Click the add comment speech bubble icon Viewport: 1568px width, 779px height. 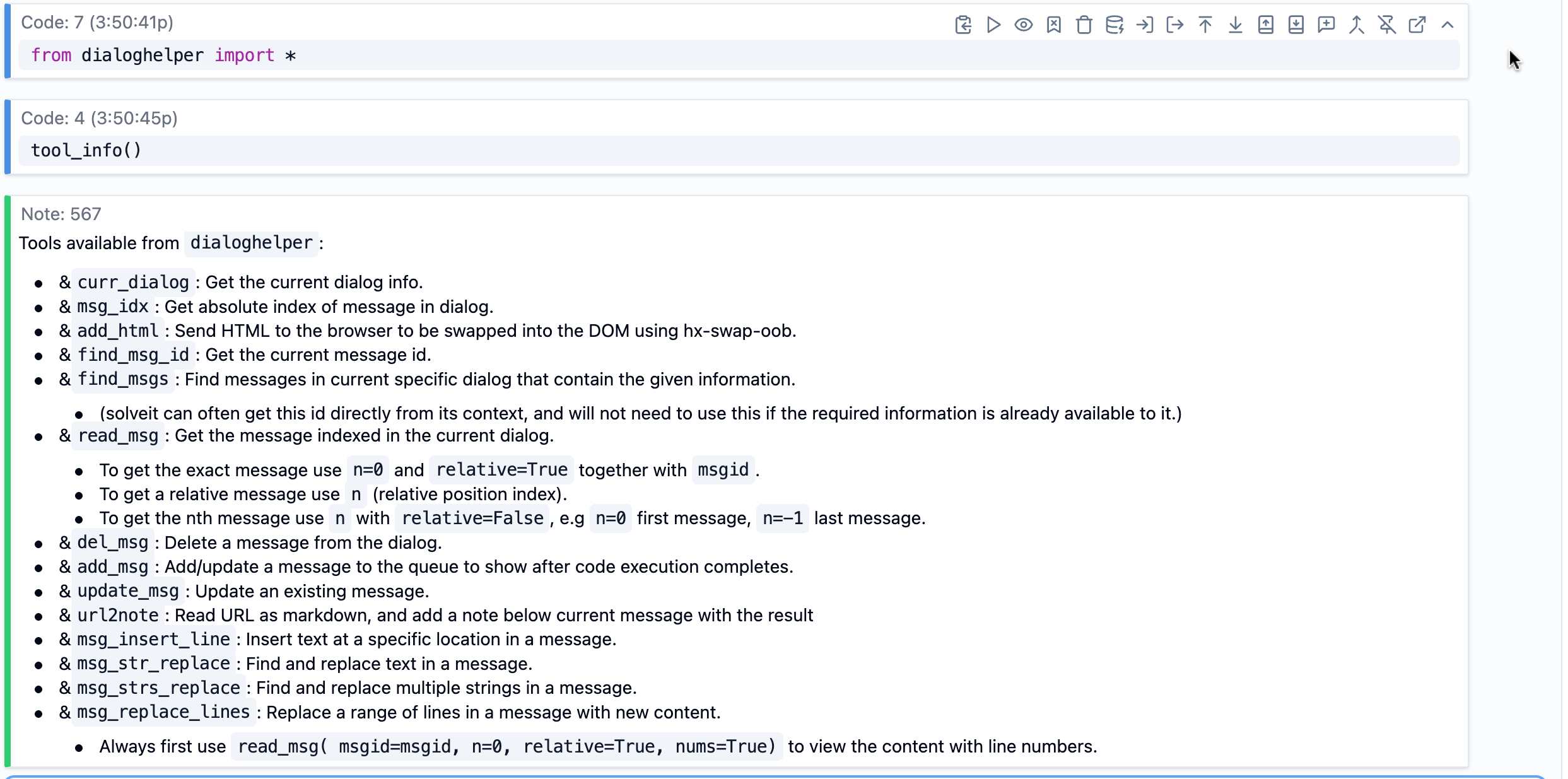tap(1326, 25)
